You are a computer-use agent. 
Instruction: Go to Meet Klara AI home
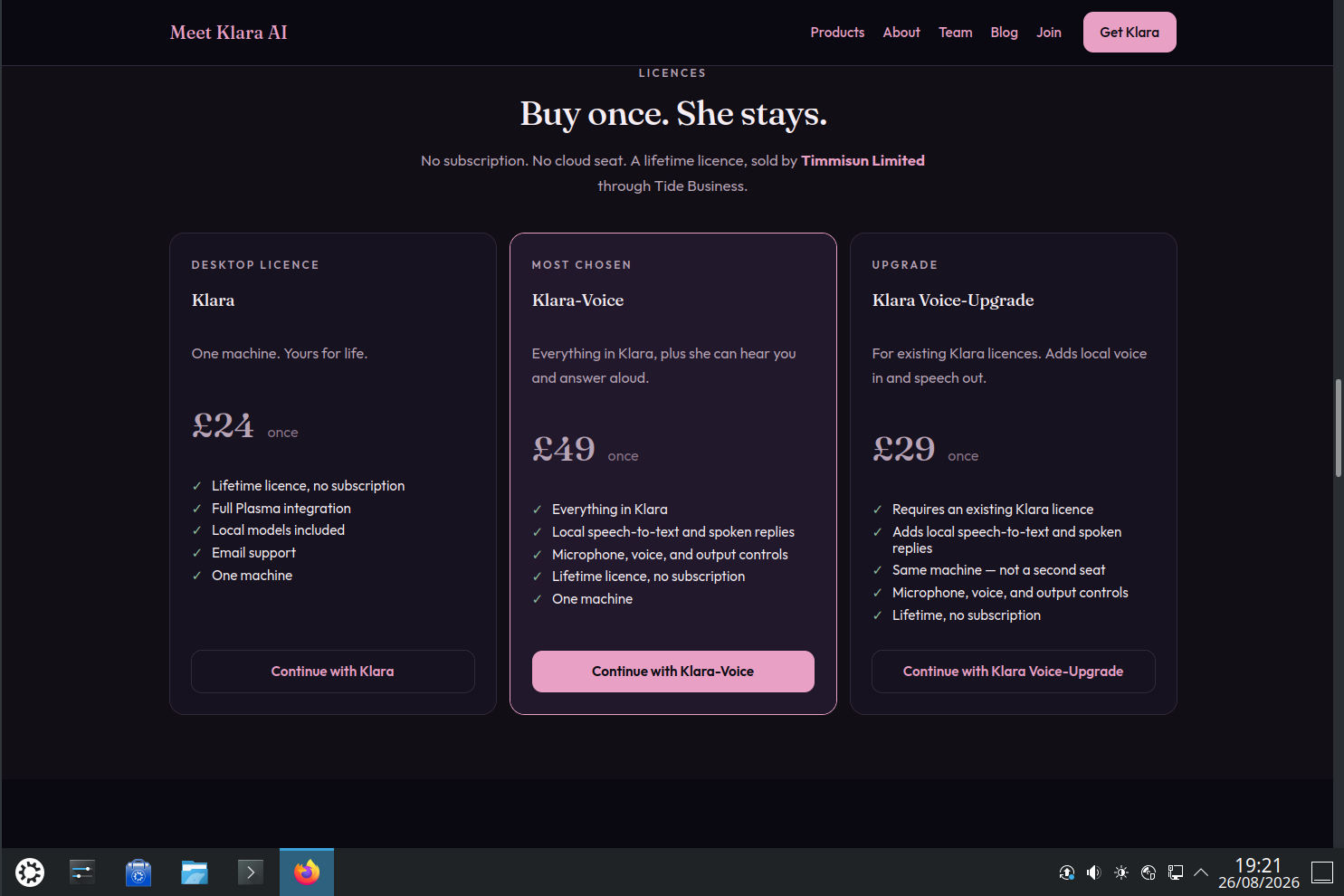tap(229, 33)
